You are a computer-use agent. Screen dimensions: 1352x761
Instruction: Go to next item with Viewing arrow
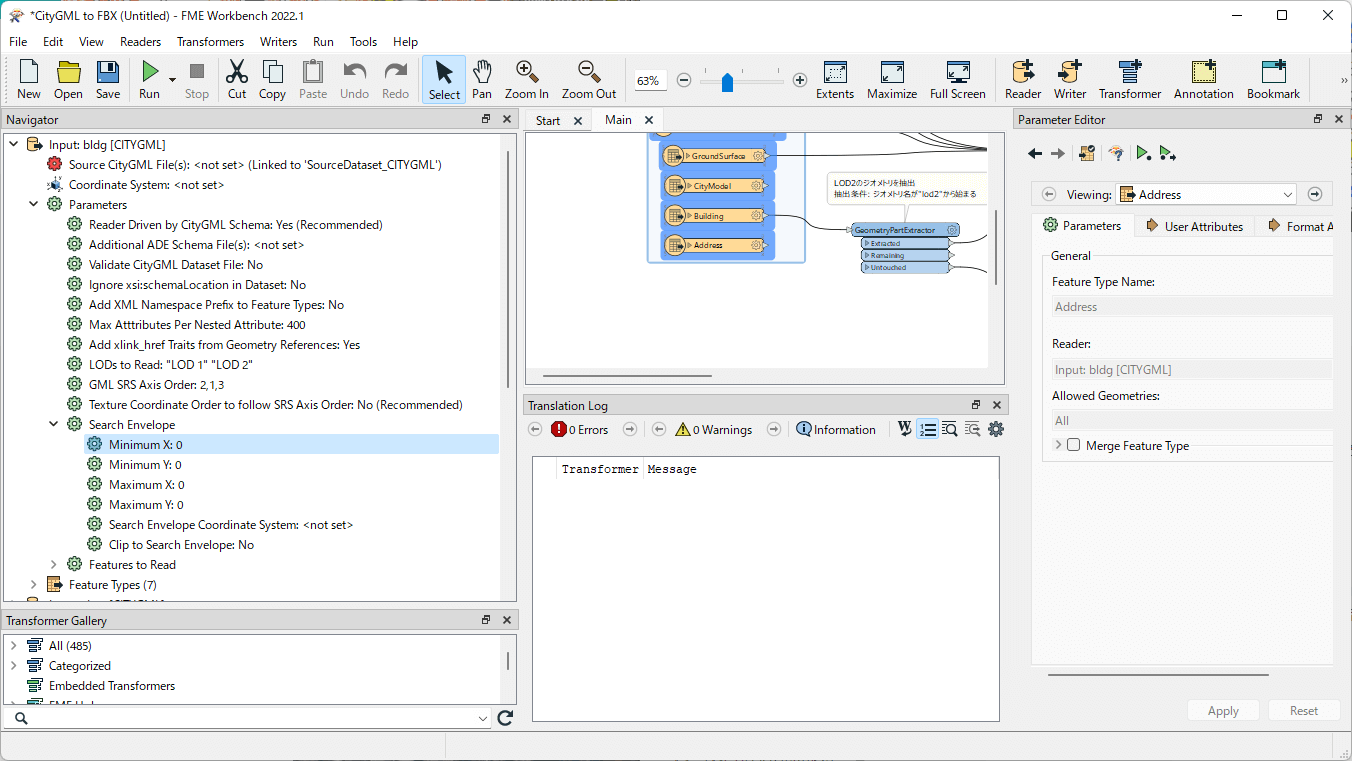[x=1315, y=194]
